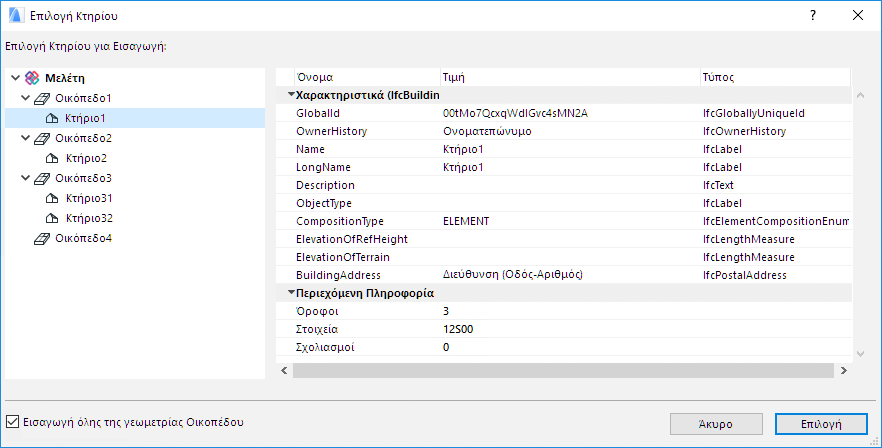This screenshot has height=448, width=882.
Task: Click the Όροφοι row
Action: coord(564,311)
